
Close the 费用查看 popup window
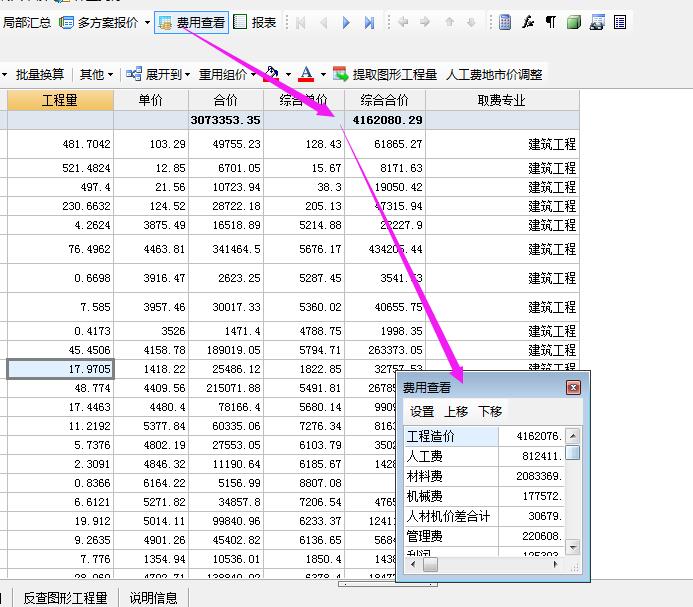pyautogui.click(x=573, y=388)
